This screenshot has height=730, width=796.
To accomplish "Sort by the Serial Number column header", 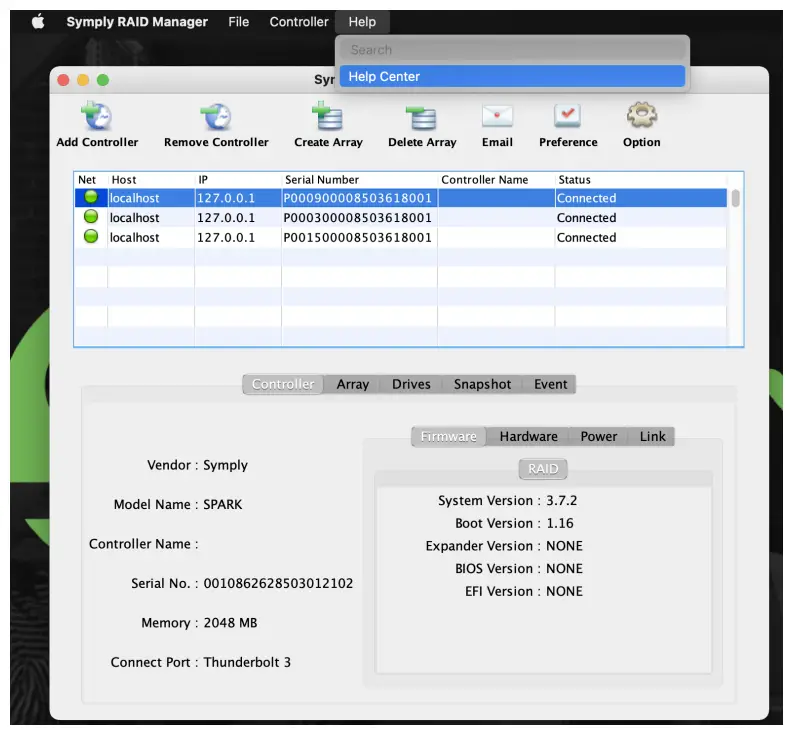I will (359, 180).
